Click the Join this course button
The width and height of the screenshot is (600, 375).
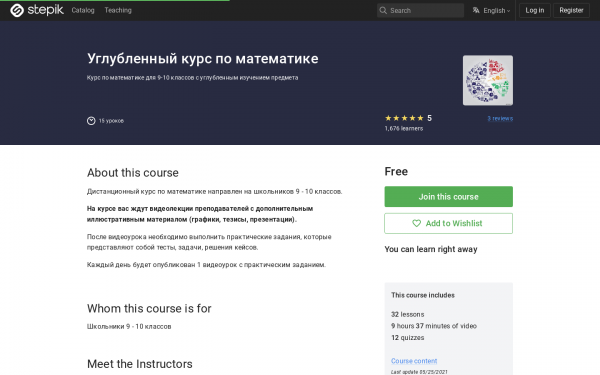point(448,197)
